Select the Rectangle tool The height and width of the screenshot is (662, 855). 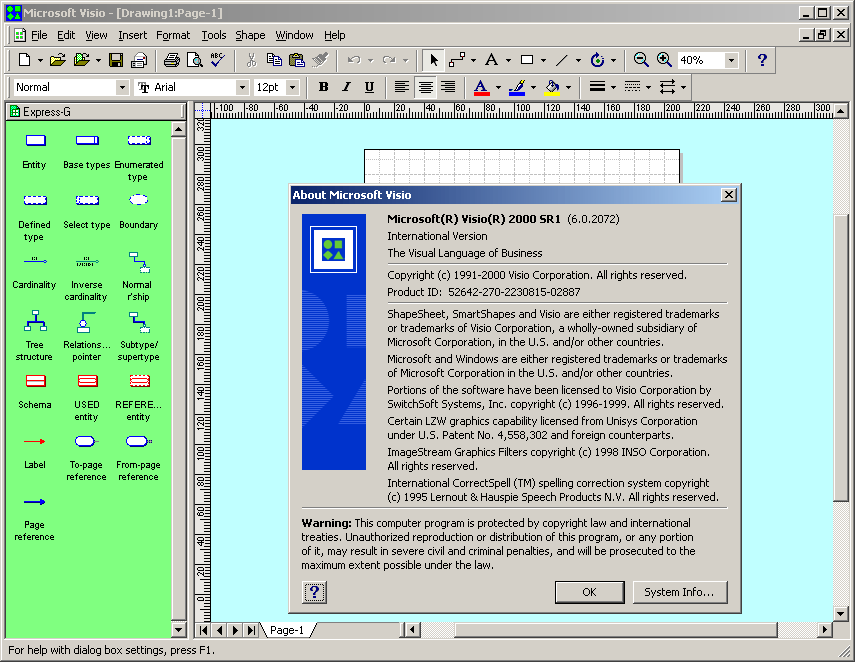tap(527, 60)
